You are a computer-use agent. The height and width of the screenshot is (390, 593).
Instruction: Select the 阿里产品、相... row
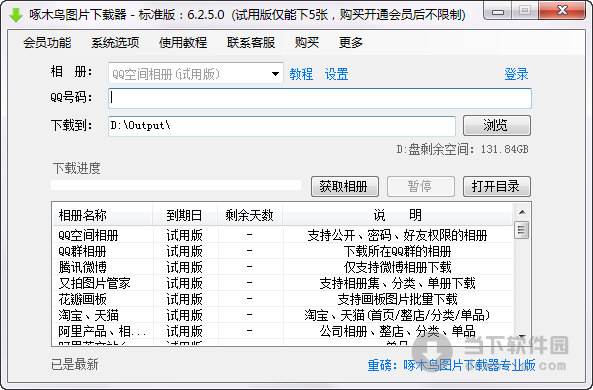pos(283,331)
